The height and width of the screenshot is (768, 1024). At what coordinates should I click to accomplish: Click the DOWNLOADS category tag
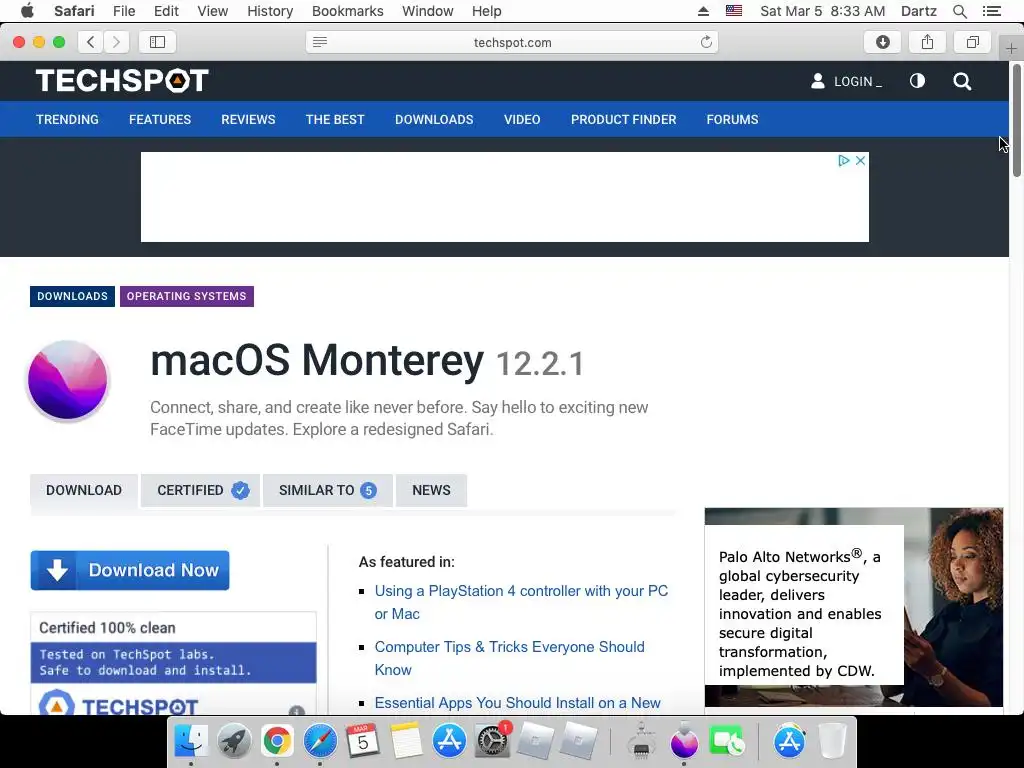coord(72,296)
